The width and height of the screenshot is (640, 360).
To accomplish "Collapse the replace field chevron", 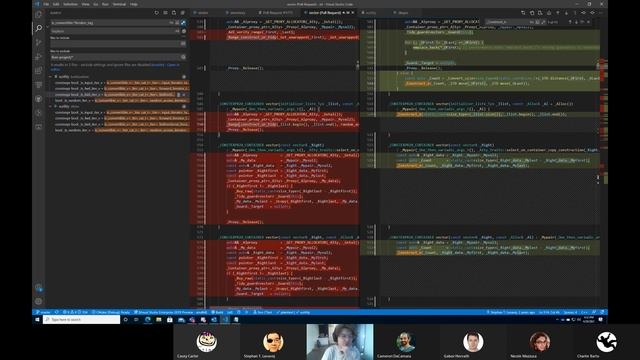I will 47,27.
